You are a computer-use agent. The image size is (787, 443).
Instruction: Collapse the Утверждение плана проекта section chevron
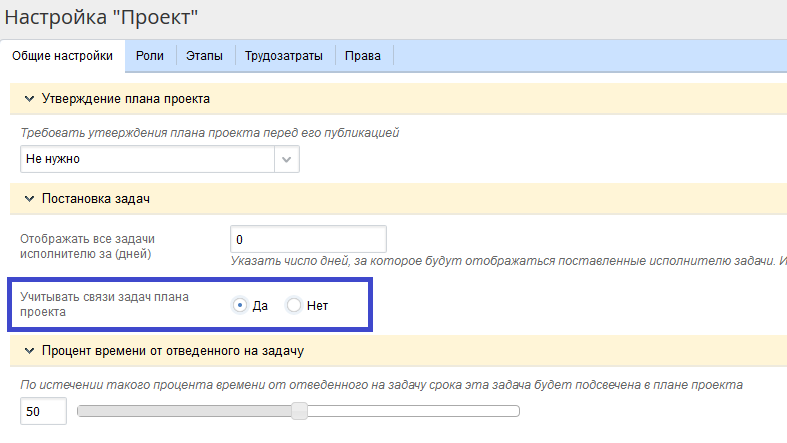[x=27, y=99]
